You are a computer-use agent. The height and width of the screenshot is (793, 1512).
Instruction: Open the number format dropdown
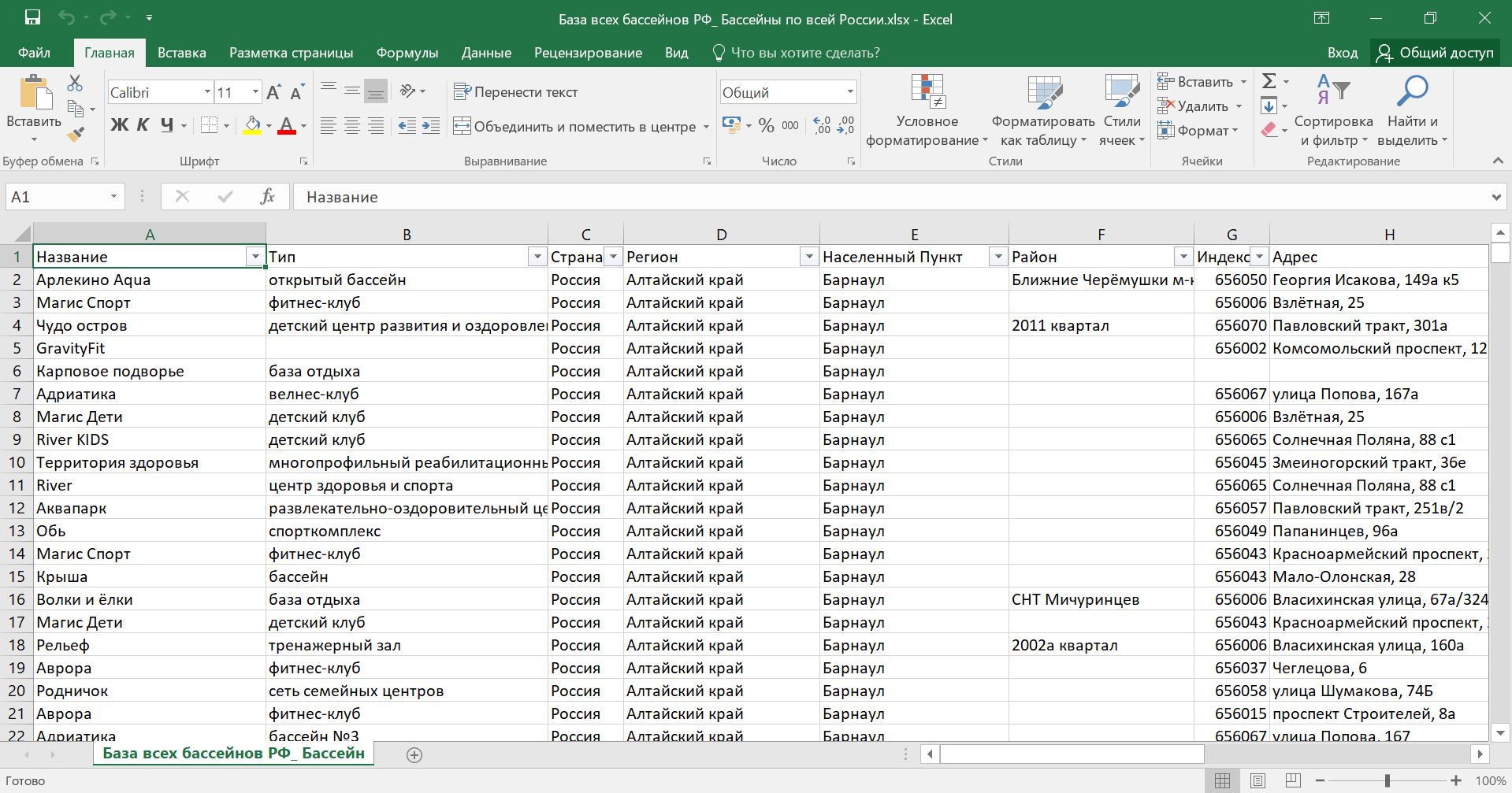849,92
